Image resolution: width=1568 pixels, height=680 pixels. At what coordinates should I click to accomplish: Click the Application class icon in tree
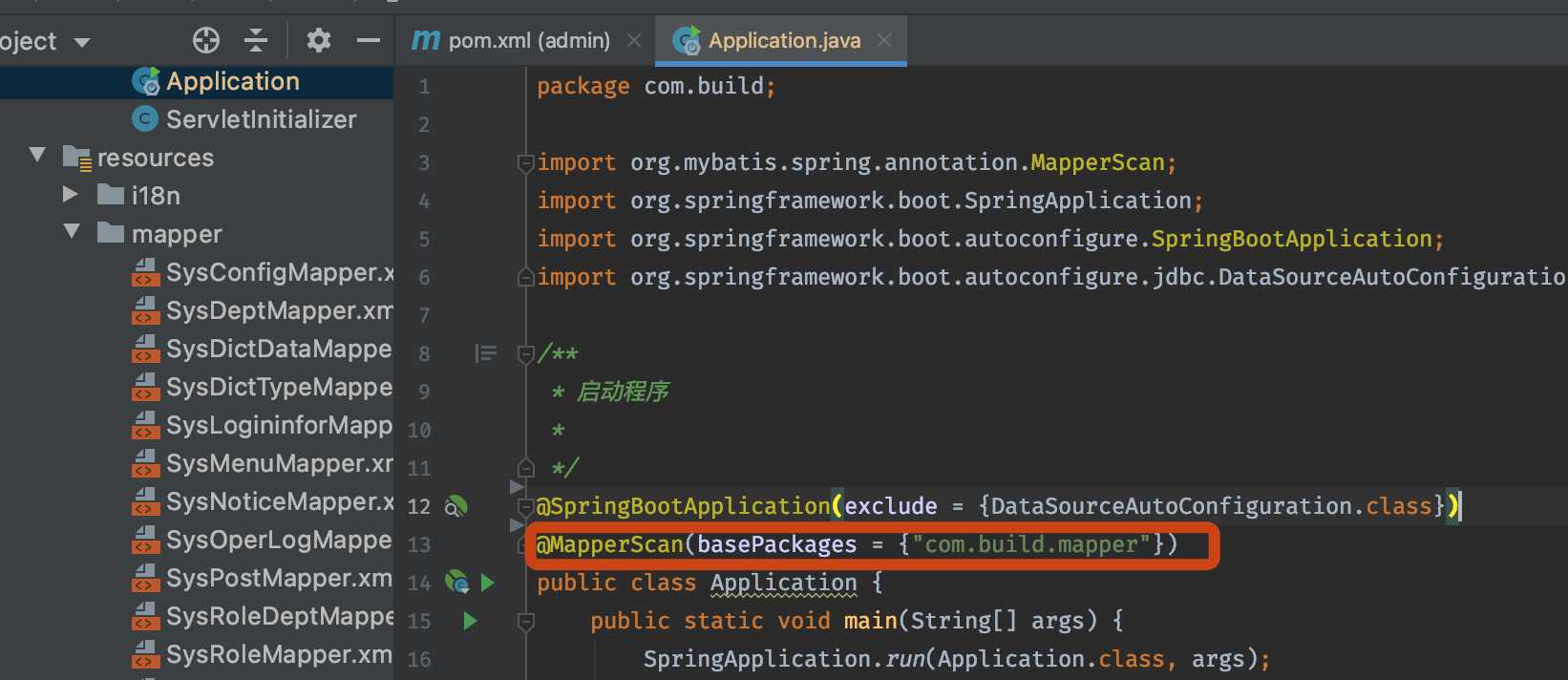click(x=146, y=81)
